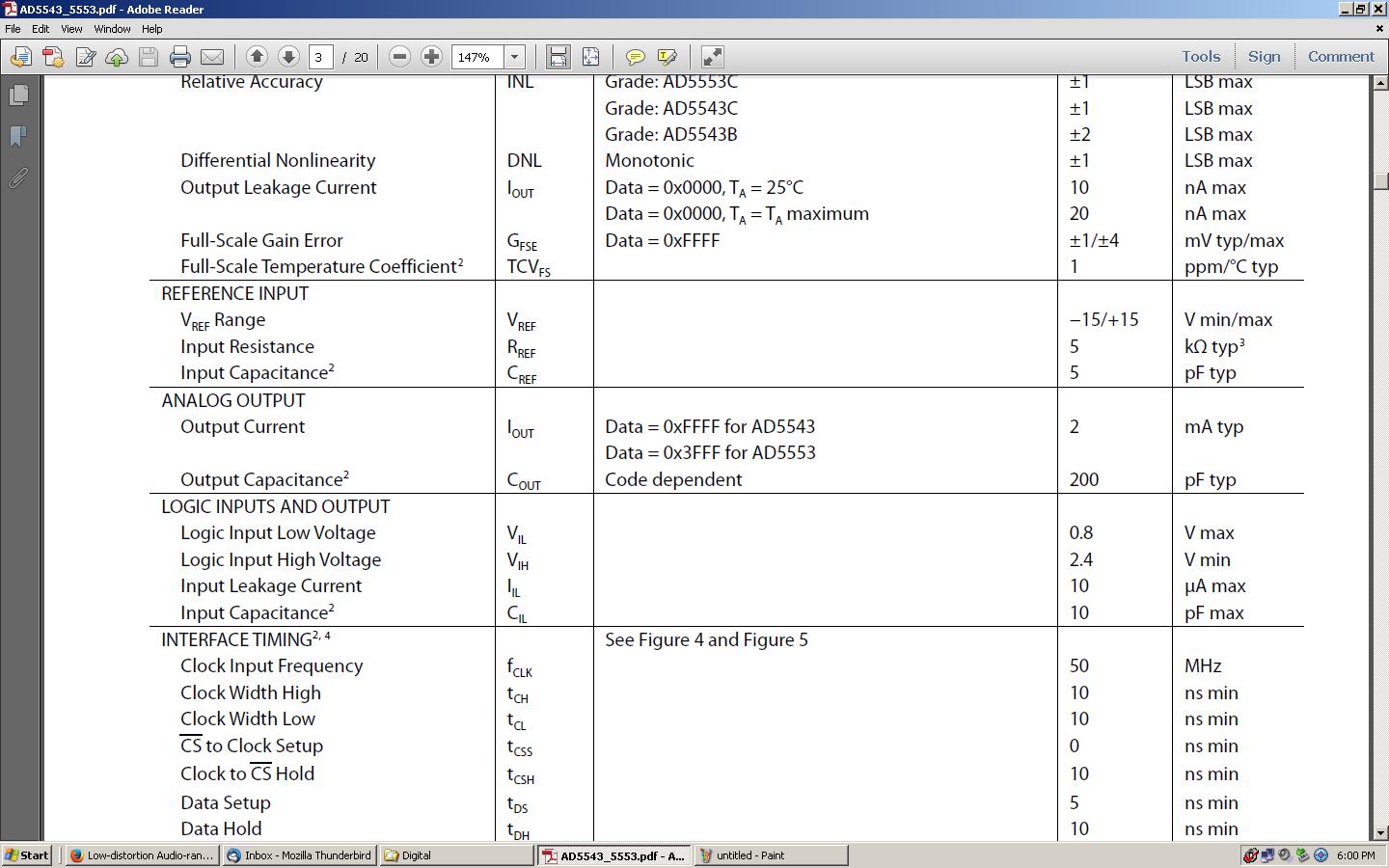Click the page number input field
Viewport: 1389px width, 868px height.
tap(320, 57)
